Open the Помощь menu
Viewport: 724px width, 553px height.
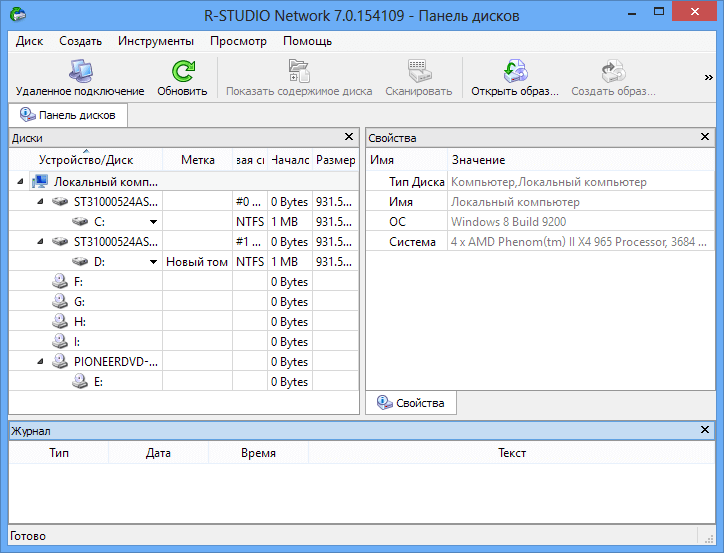pos(308,41)
